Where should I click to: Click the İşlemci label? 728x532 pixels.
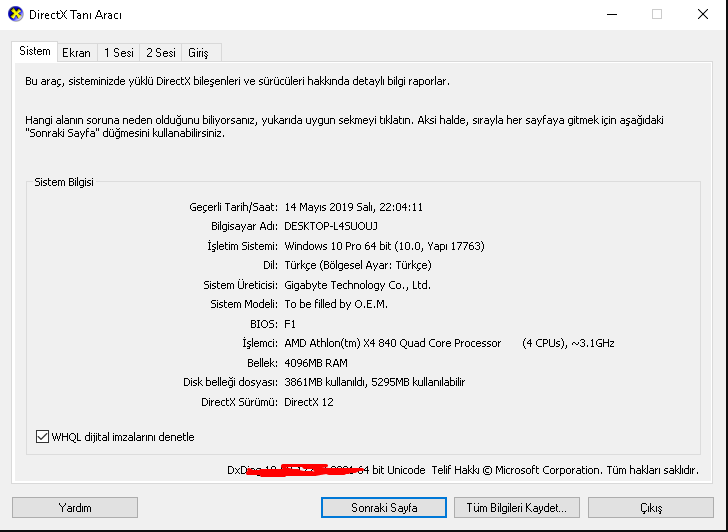[260, 343]
